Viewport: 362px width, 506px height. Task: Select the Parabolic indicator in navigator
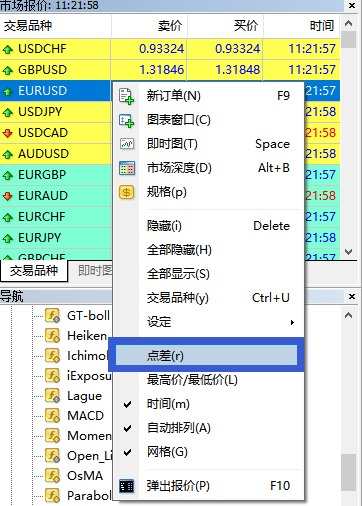(x=89, y=496)
